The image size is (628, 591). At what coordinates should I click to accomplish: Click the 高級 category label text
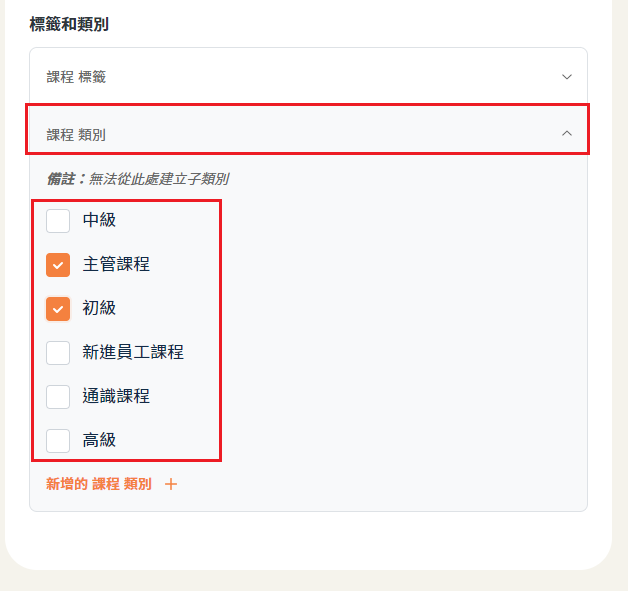(99, 440)
